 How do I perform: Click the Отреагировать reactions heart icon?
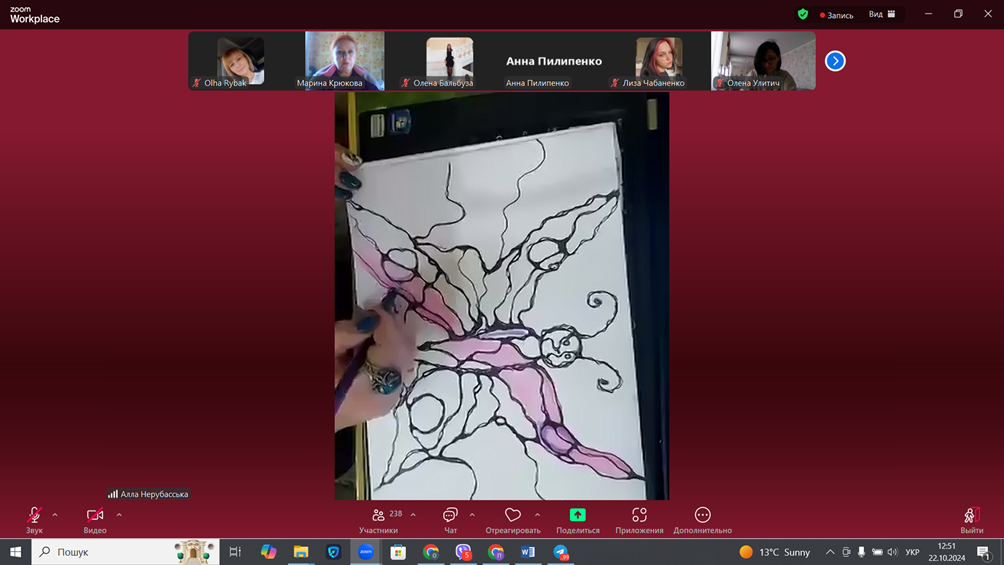click(512, 516)
